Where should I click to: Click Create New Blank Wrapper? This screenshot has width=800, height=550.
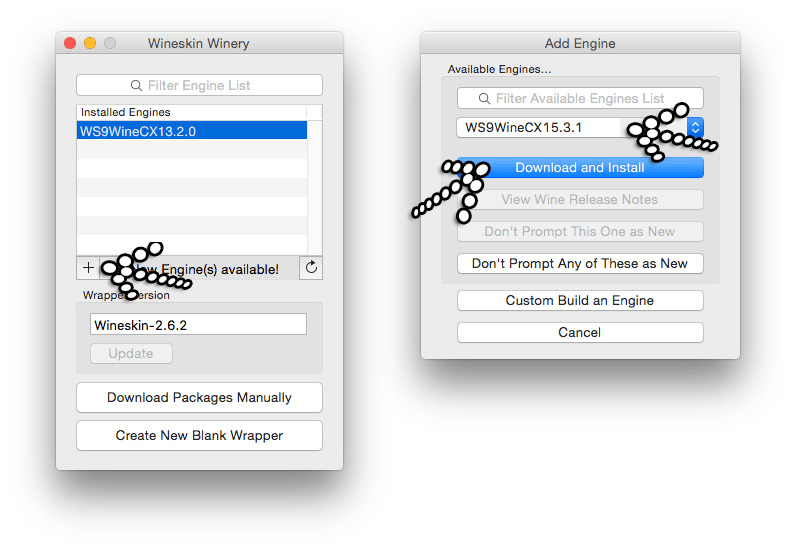(x=199, y=435)
